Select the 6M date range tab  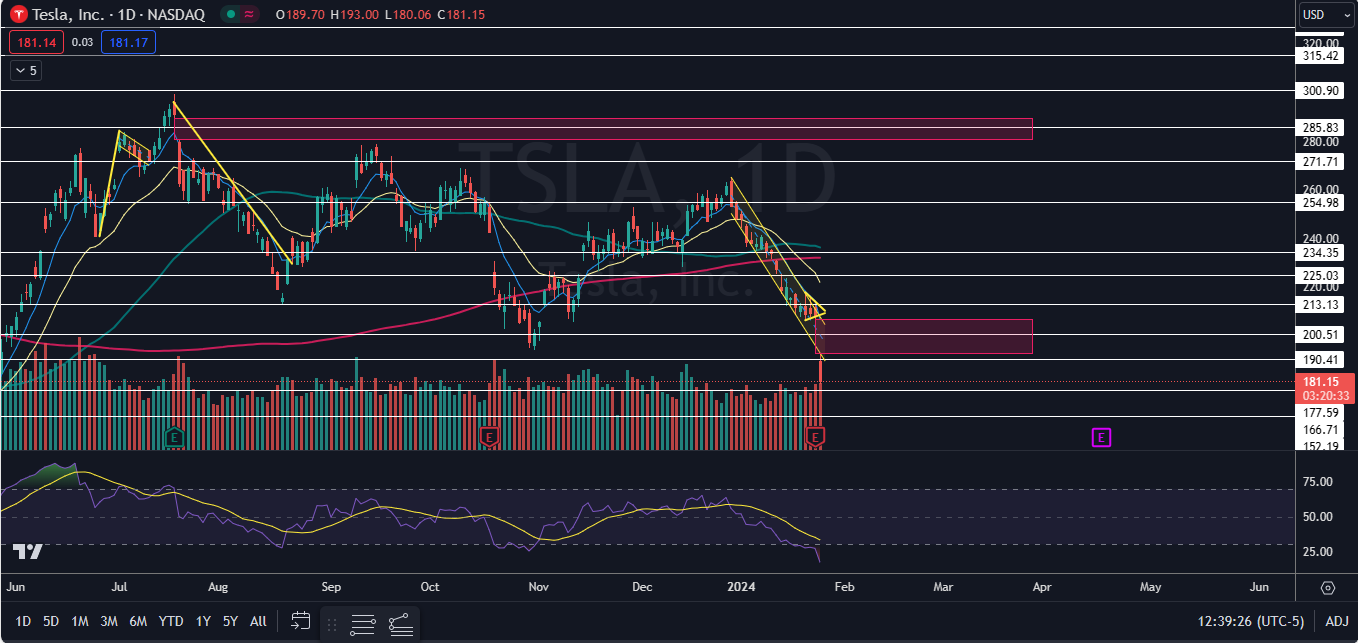(138, 621)
